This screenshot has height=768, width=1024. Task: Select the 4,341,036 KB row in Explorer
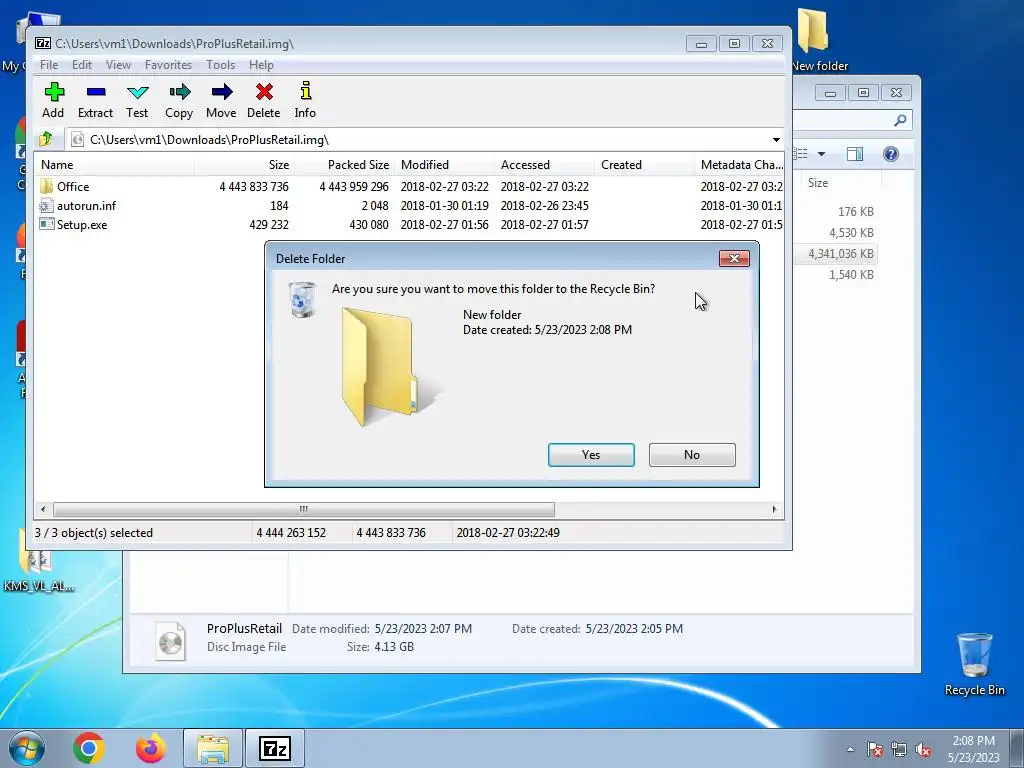(836, 253)
